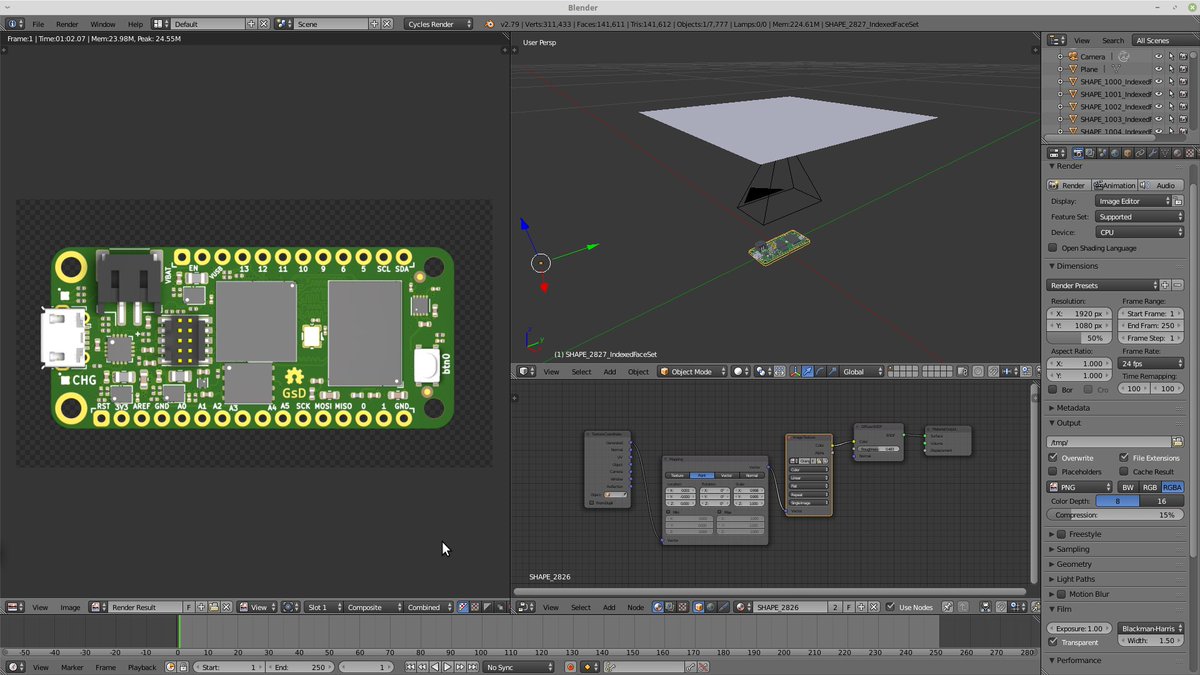
Task: Open the Object Mode dropdown
Action: tap(692, 372)
